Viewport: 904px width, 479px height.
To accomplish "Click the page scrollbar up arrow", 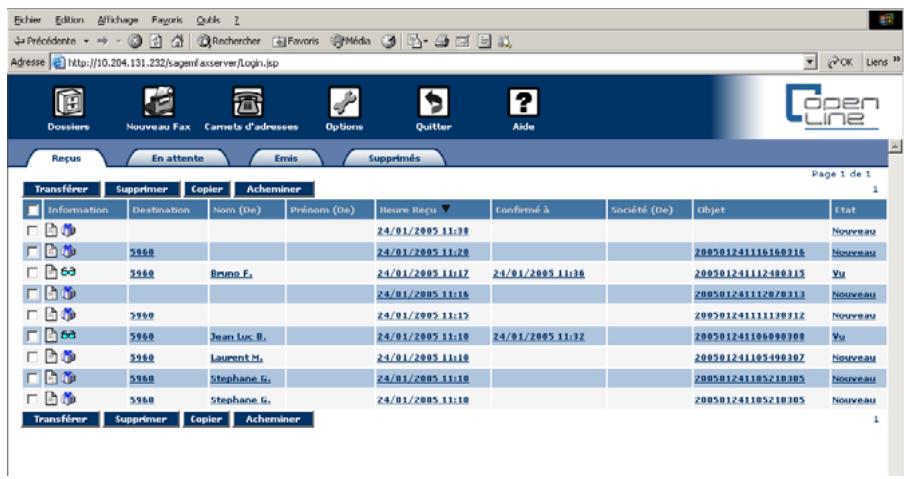I will tap(895, 146).
